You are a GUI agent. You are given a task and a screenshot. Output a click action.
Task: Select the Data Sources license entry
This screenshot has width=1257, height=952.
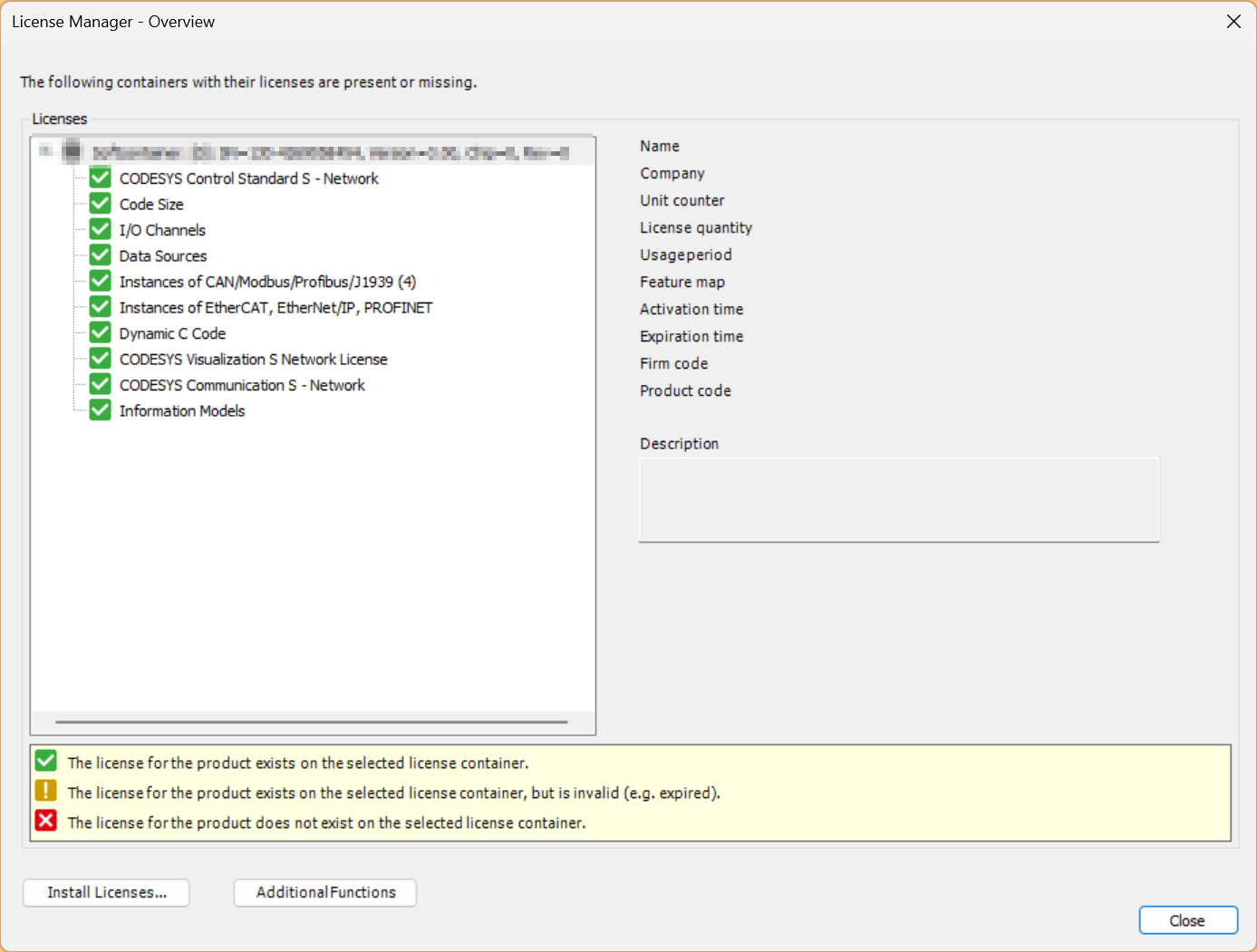[x=163, y=256]
